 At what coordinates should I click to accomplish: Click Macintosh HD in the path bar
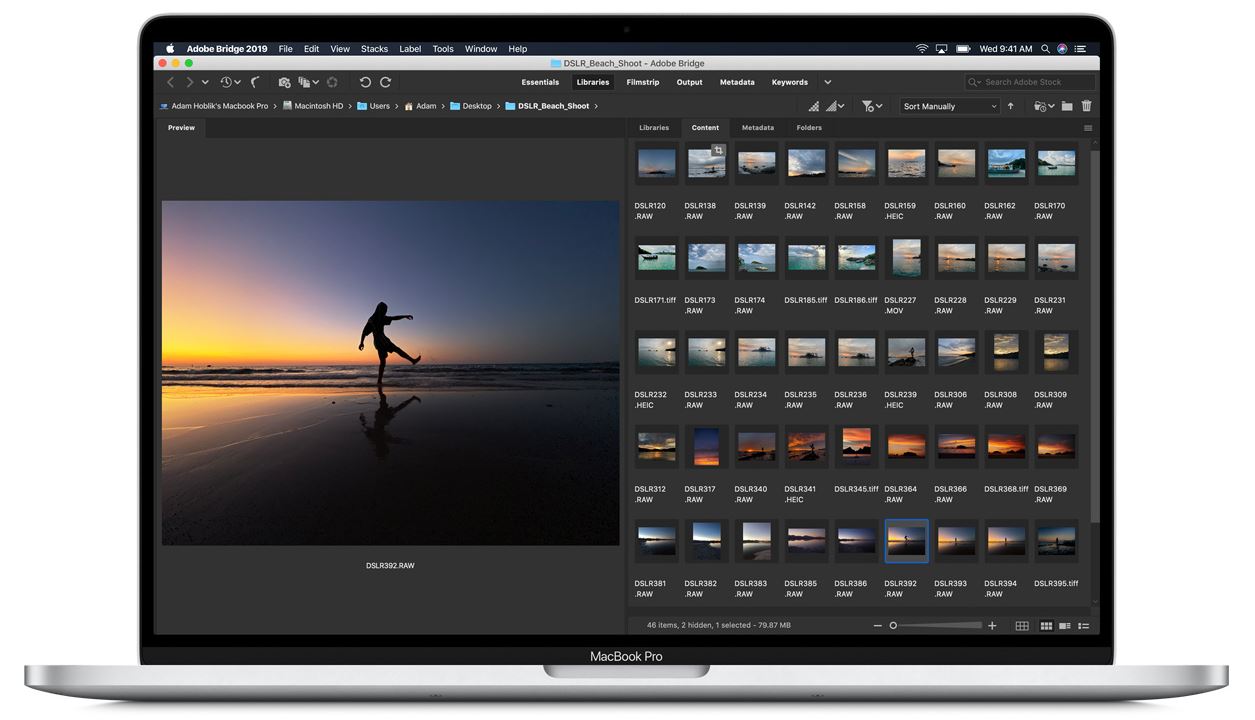[x=318, y=106]
